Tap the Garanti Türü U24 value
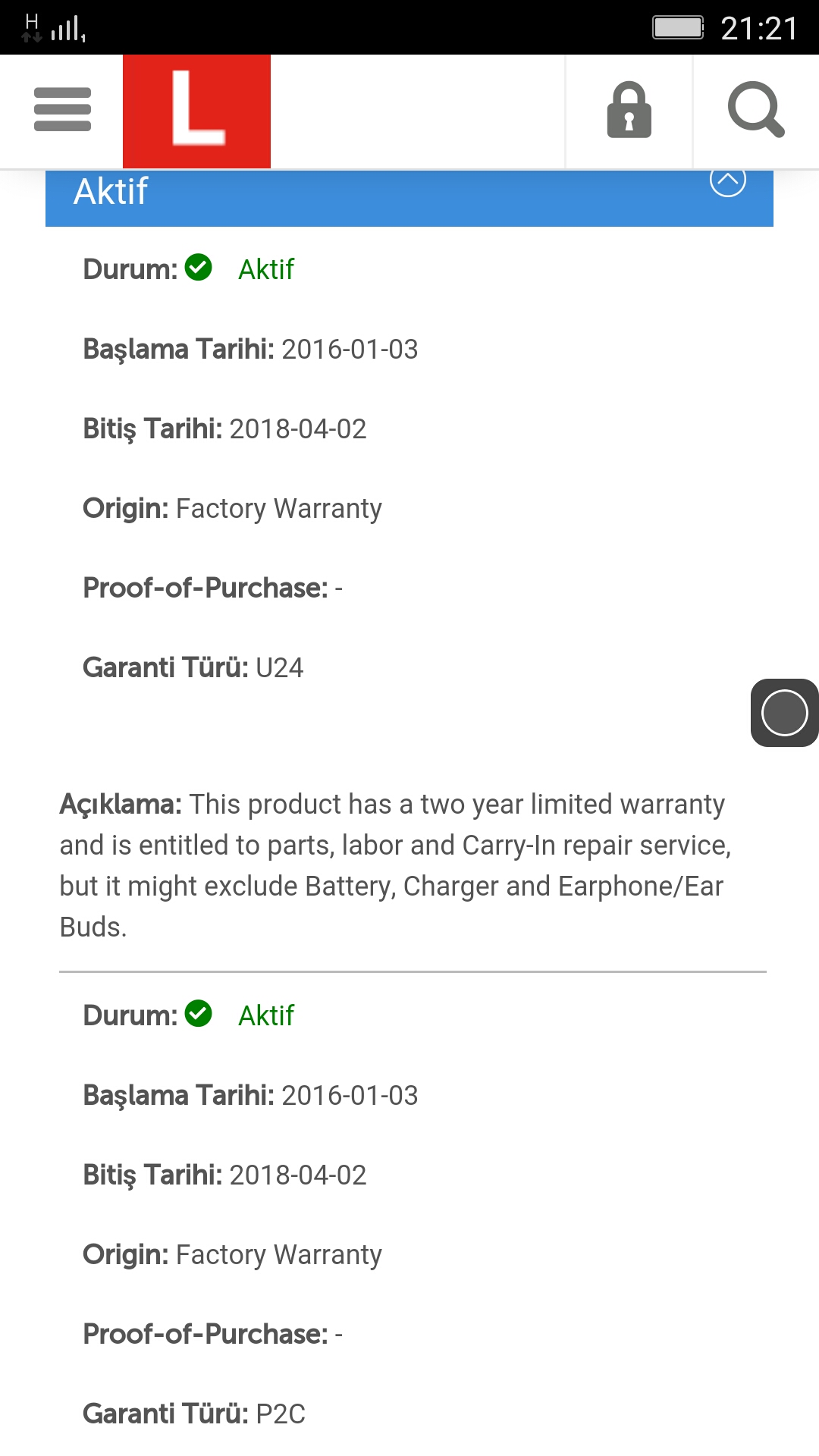Image resolution: width=819 pixels, height=1456 pixels. (x=279, y=668)
